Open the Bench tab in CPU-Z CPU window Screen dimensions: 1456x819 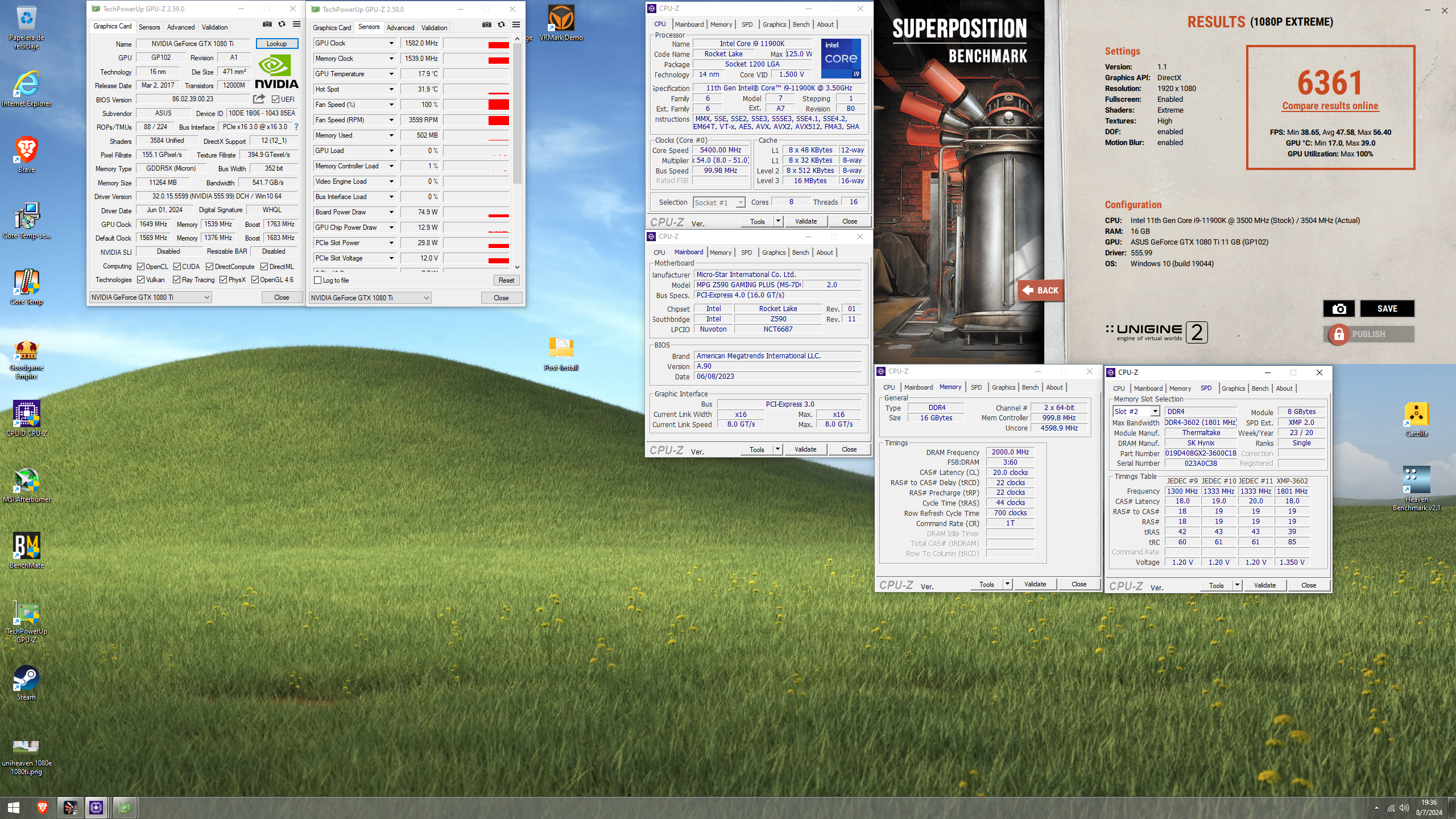pyautogui.click(x=801, y=24)
